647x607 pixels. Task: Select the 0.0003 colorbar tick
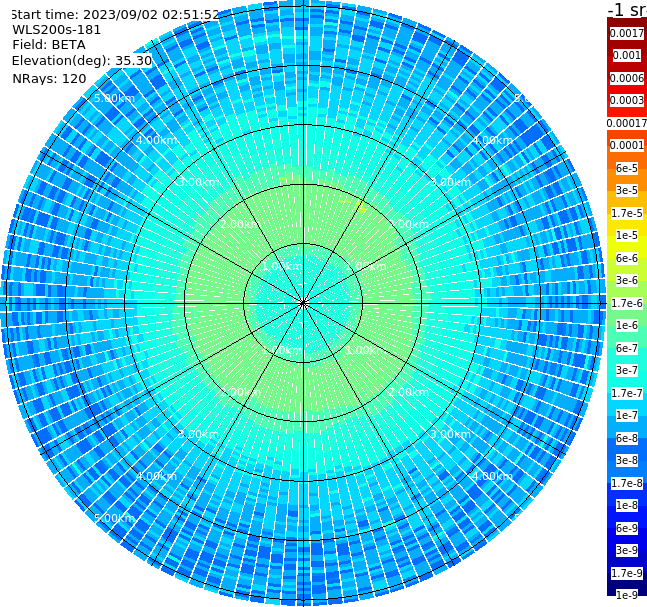(x=627, y=100)
